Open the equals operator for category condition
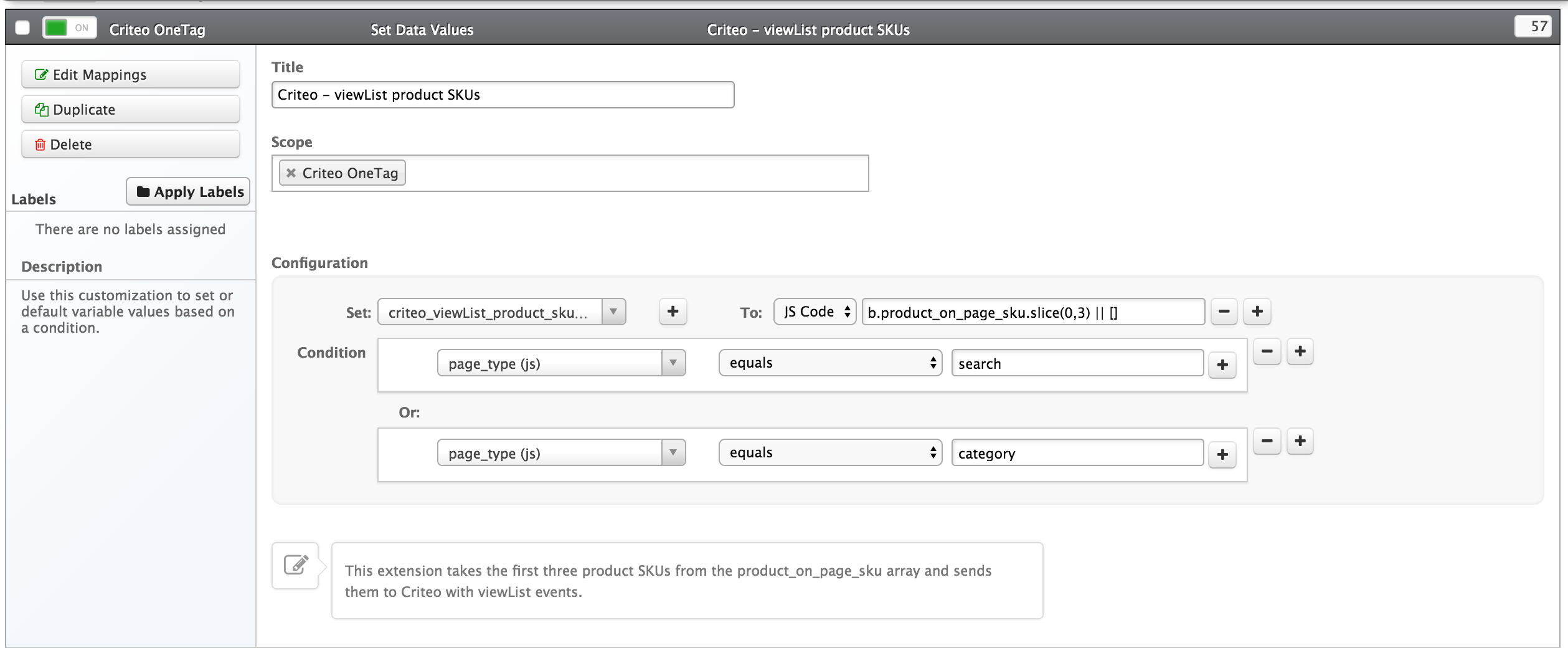The height and width of the screenshot is (653, 1568). 830,452
